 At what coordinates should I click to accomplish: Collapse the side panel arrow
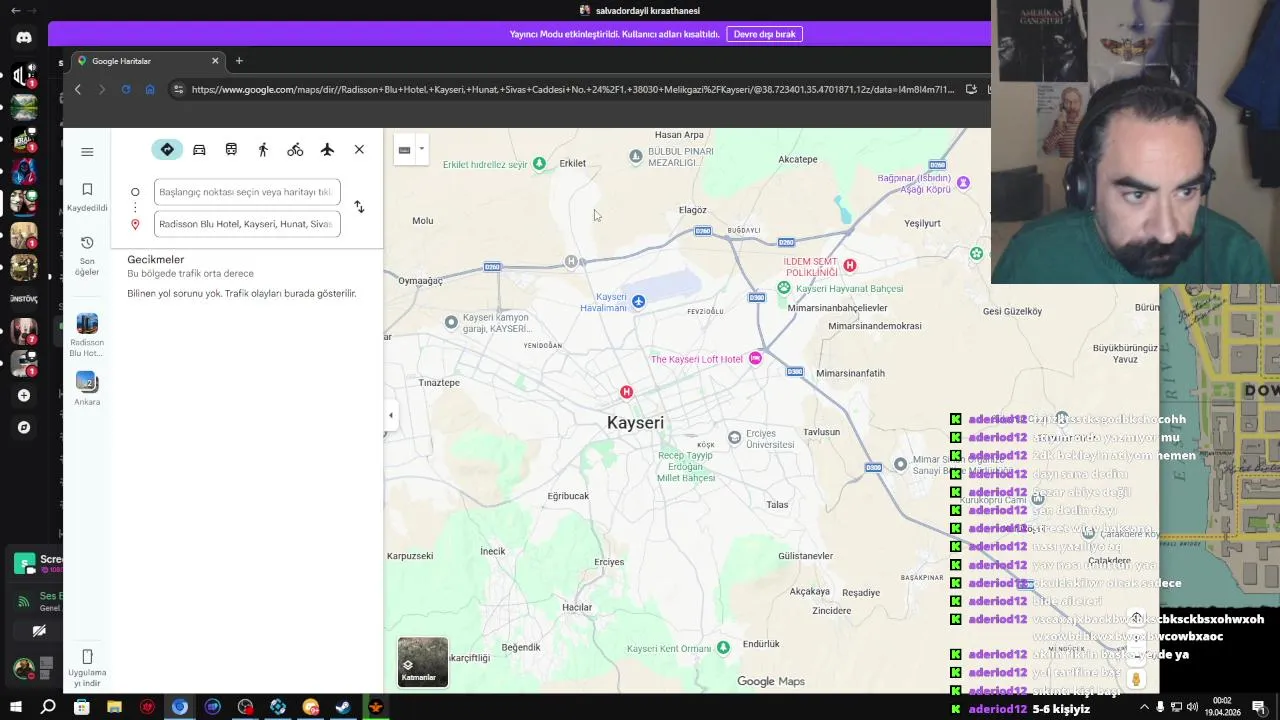coord(391,416)
